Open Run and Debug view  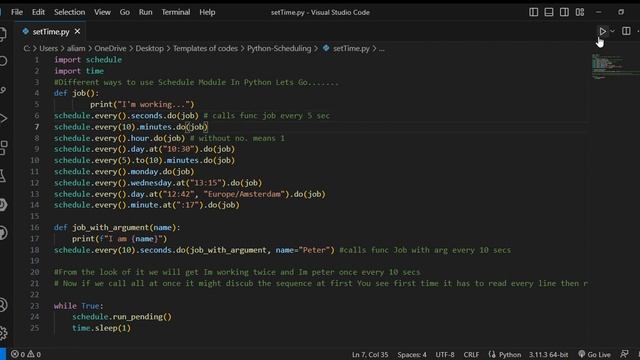tap(3, 119)
